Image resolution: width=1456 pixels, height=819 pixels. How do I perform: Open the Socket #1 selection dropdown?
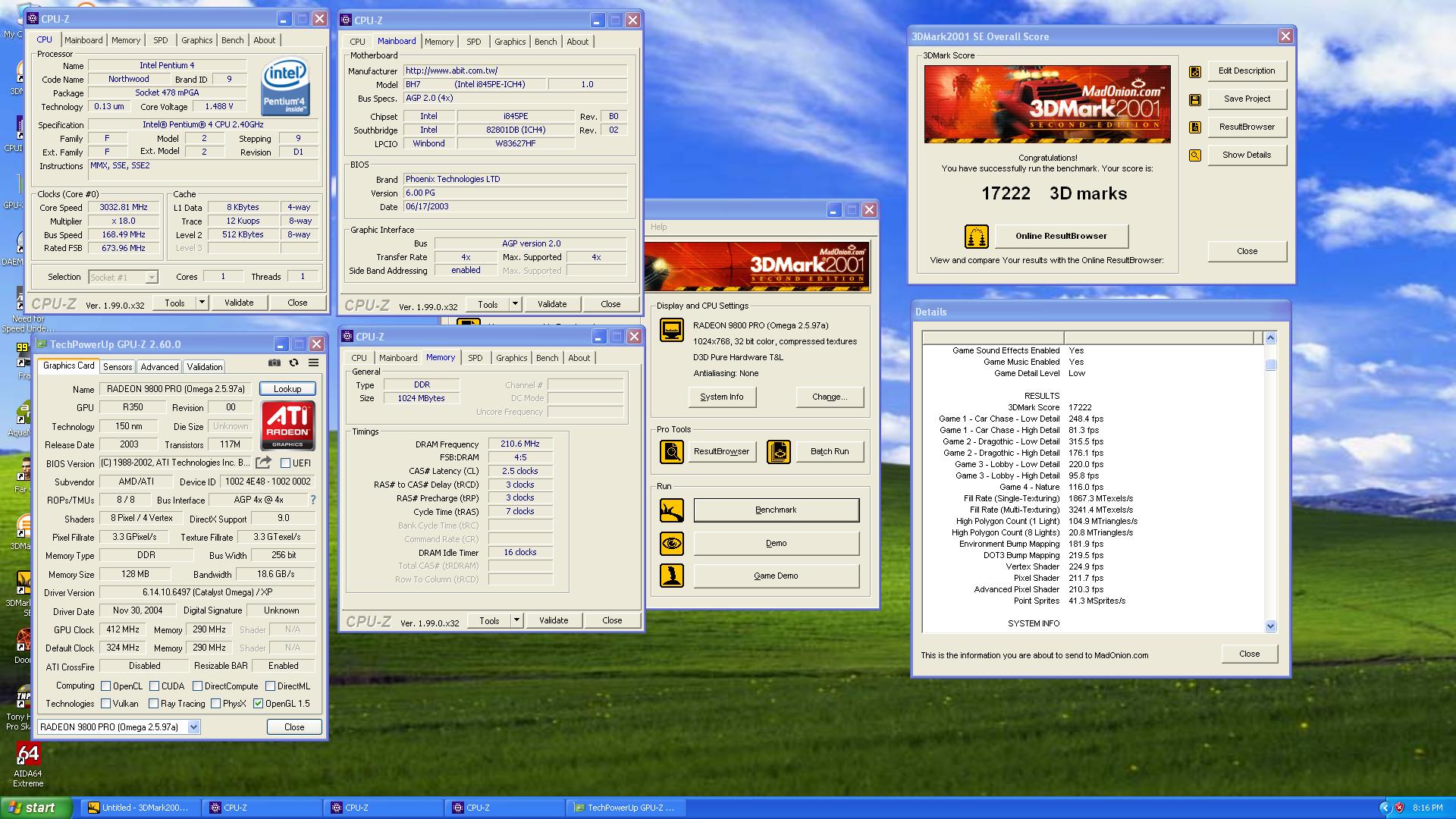pos(151,278)
